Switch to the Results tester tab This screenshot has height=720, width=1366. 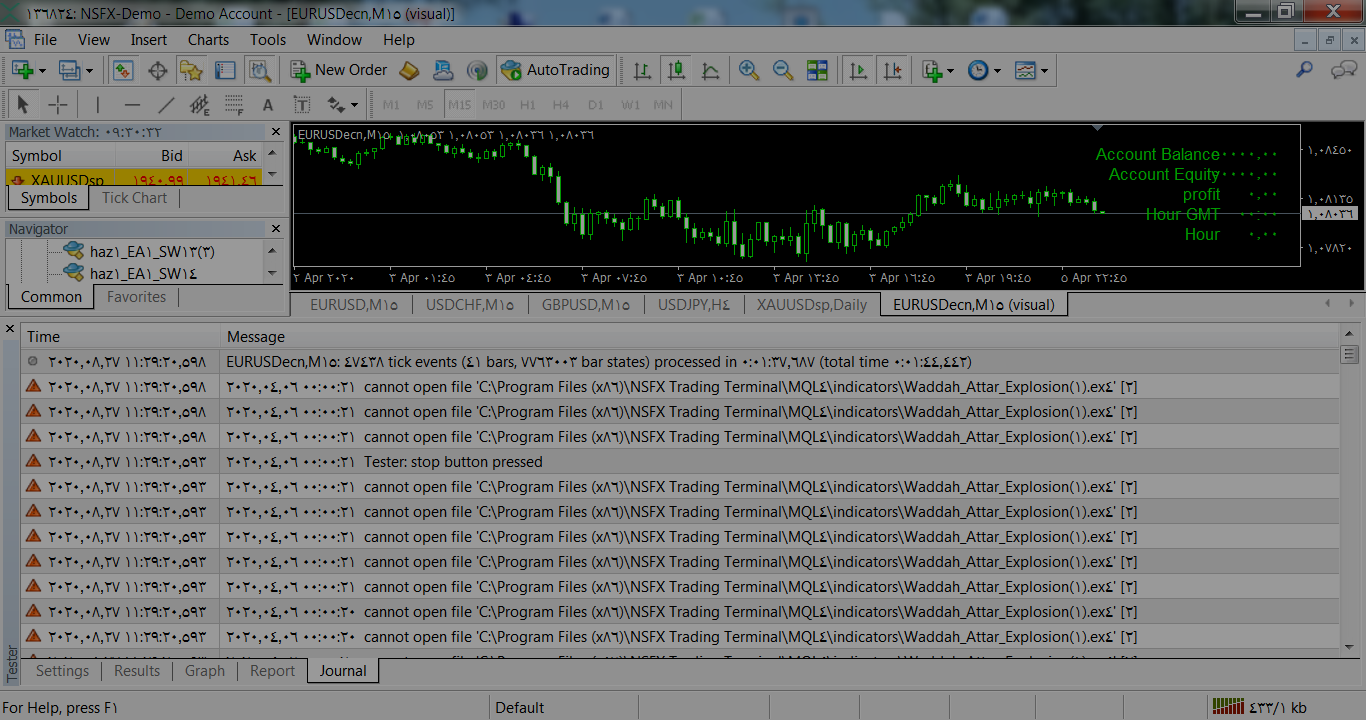click(x=137, y=671)
